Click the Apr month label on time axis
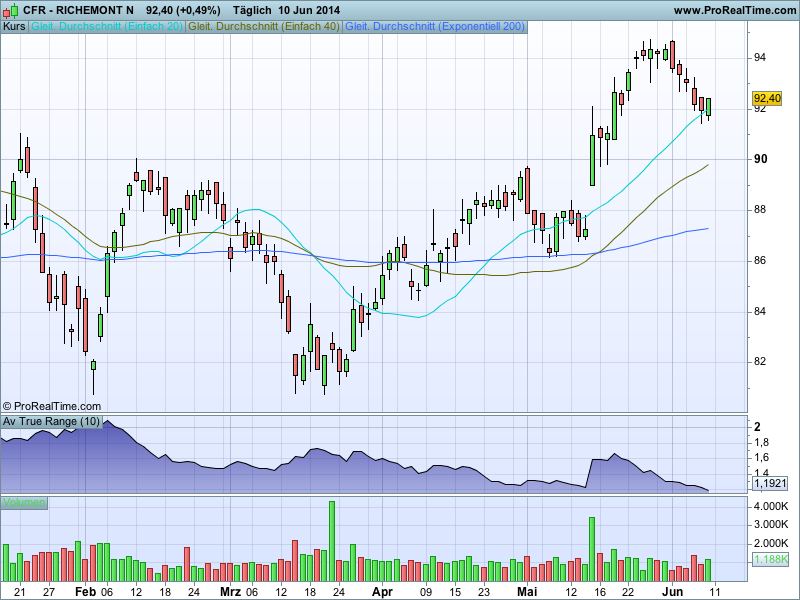 click(382, 592)
